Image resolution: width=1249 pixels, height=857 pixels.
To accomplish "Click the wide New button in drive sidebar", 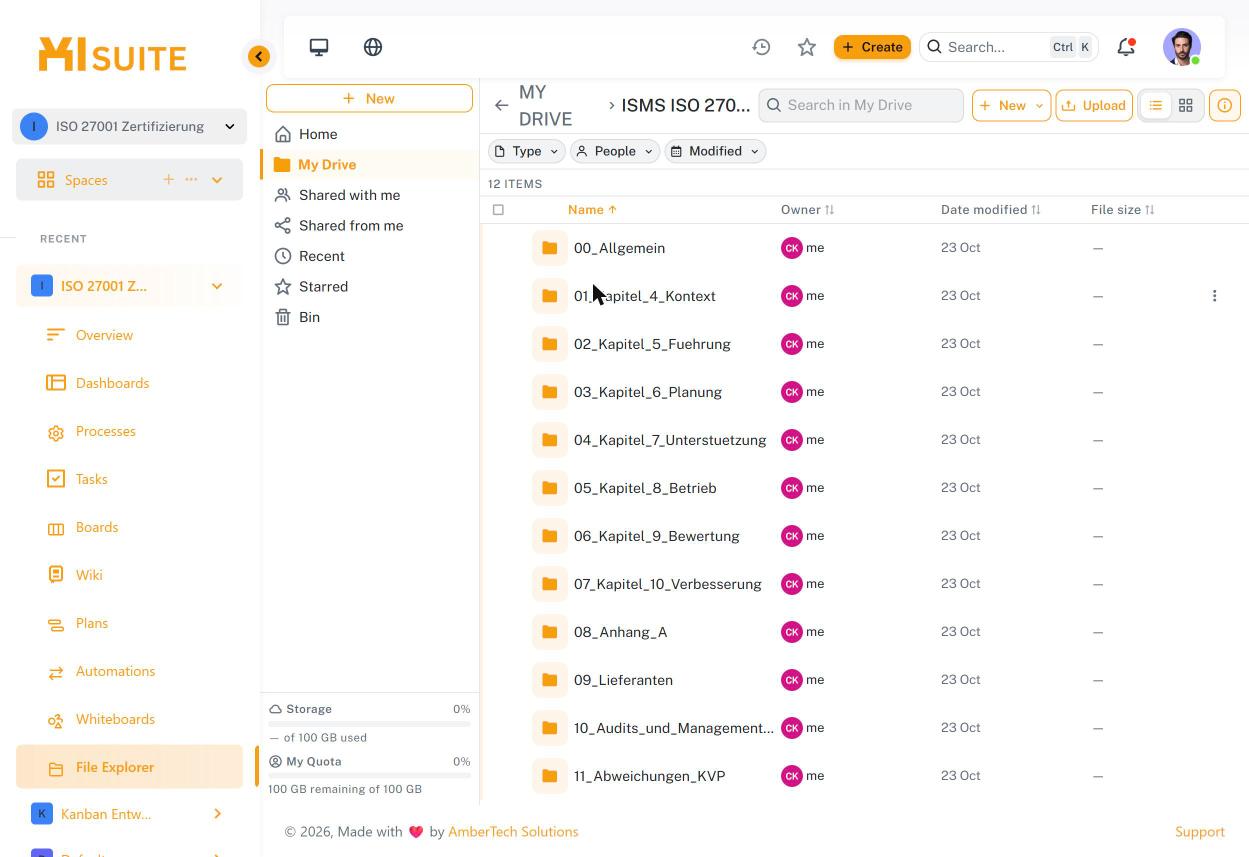I will click(x=369, y=98).
